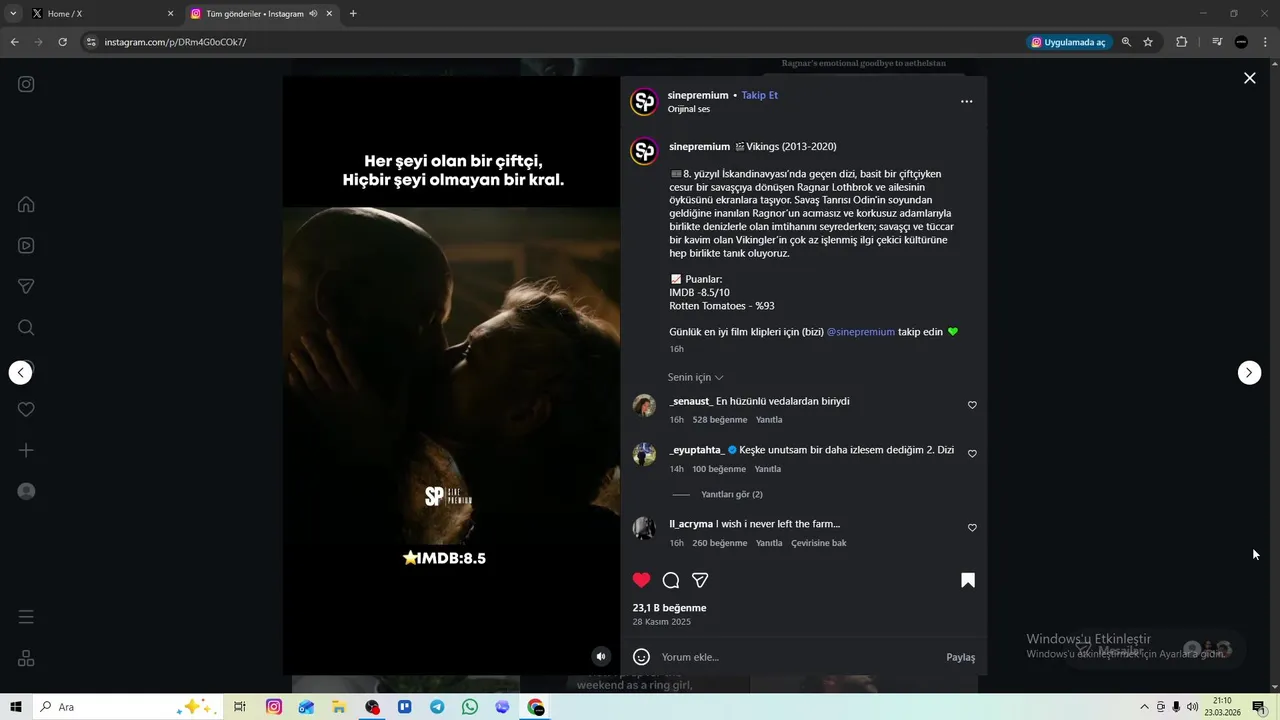This screenshot has width=1280, height=720.
Task: Open WhatsApp from the taskbar
Action: (x=470, y=707)
